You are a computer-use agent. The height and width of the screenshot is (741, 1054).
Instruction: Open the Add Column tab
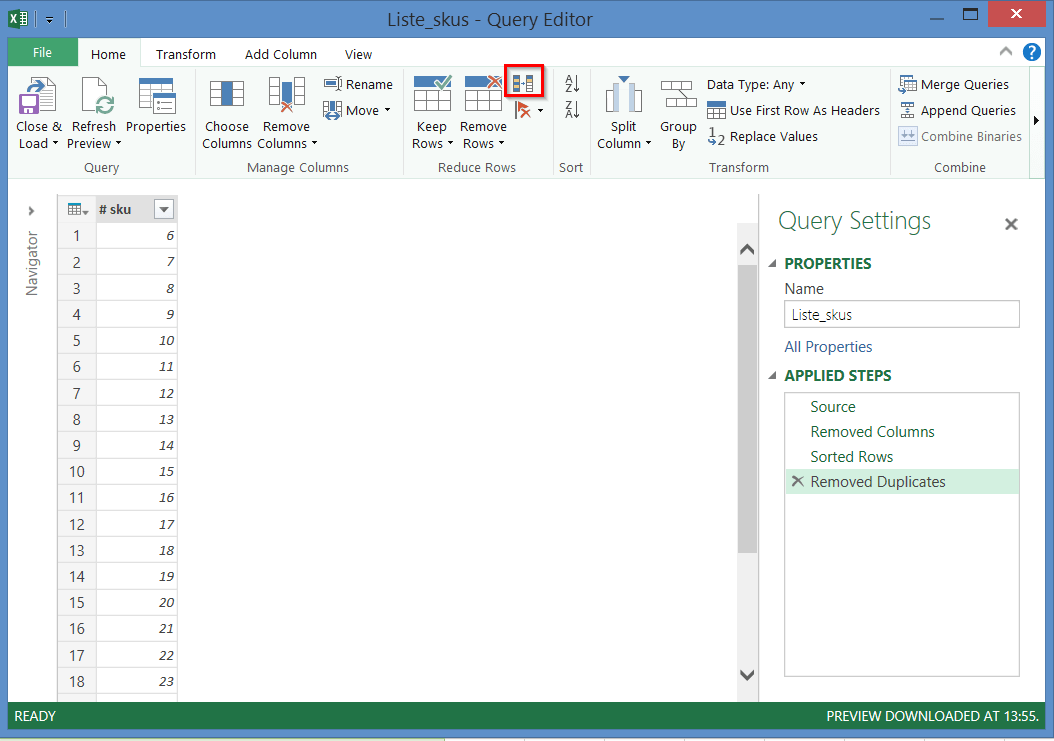280,54
